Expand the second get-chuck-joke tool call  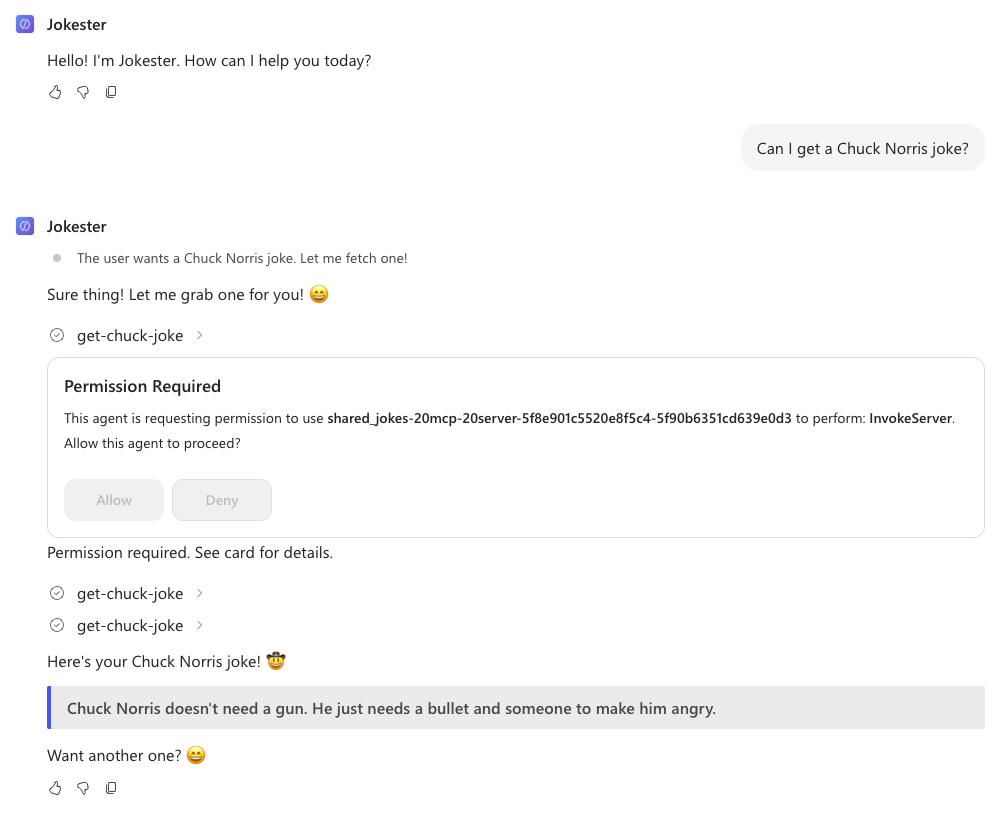pos(127,594)
